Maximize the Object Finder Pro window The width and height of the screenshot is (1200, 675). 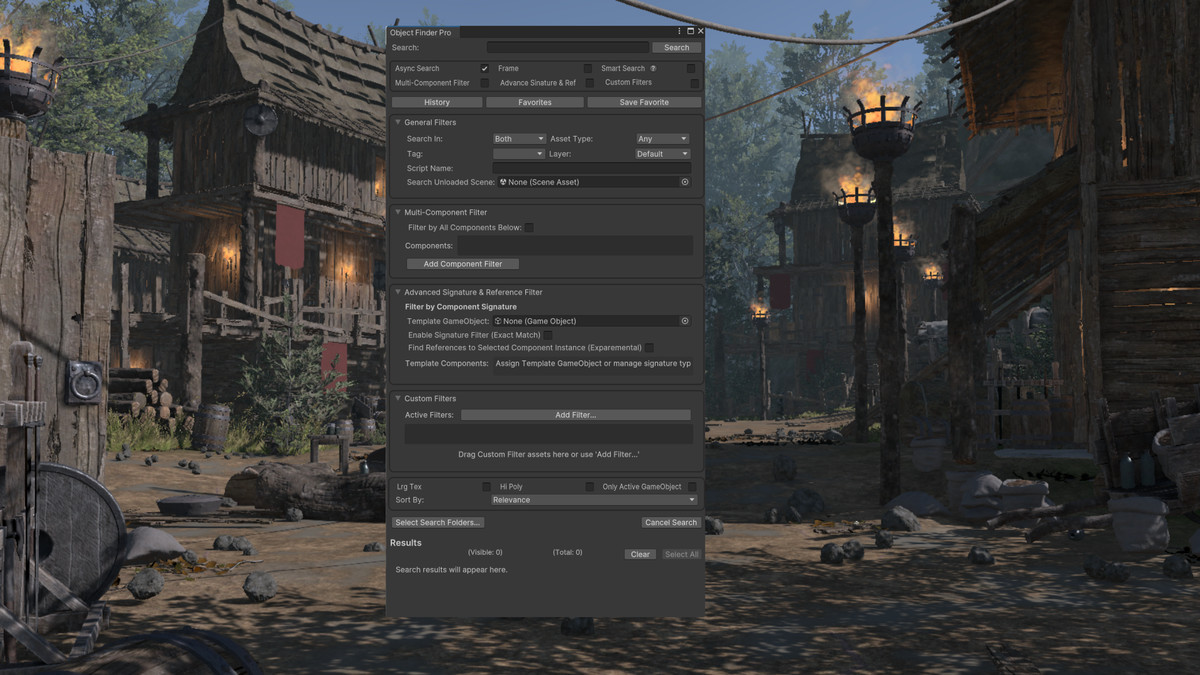[x=690, y=32]
